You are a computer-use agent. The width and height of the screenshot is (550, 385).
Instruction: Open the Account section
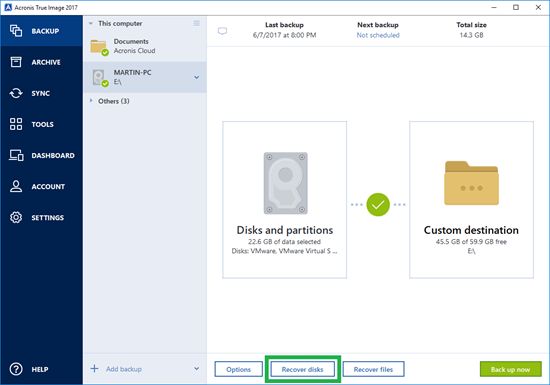pyautogui.click(x=41, y=187)
